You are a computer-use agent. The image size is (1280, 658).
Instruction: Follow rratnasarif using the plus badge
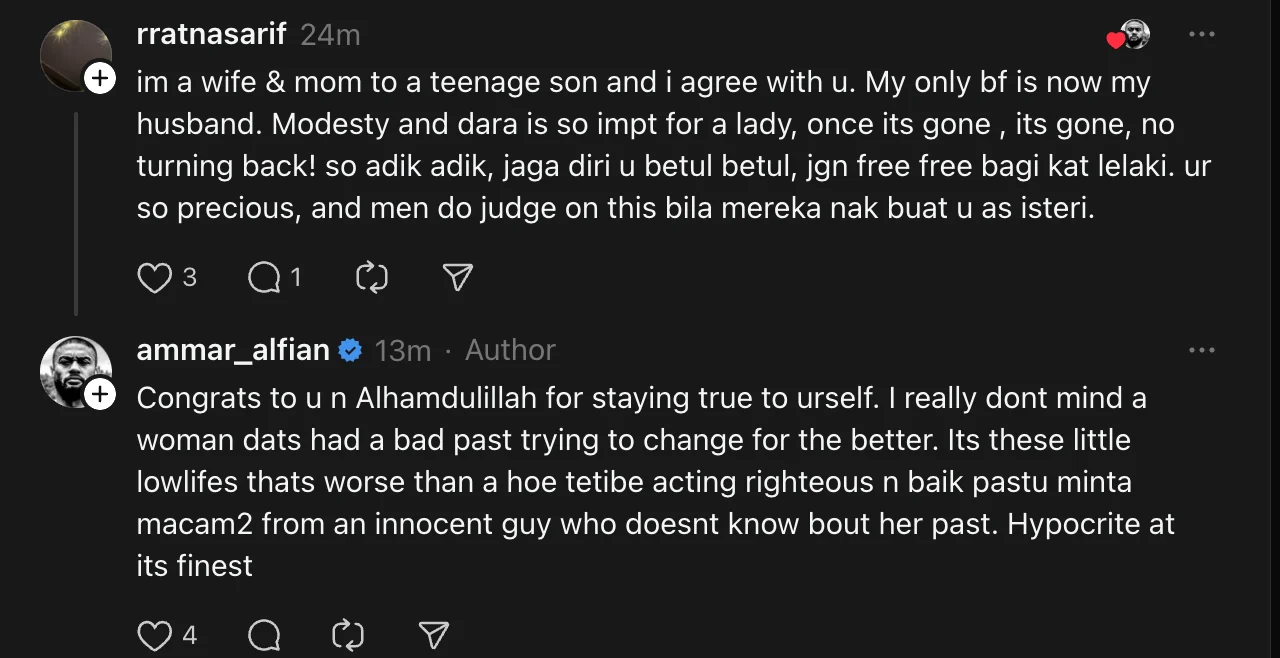click(100, 78)
